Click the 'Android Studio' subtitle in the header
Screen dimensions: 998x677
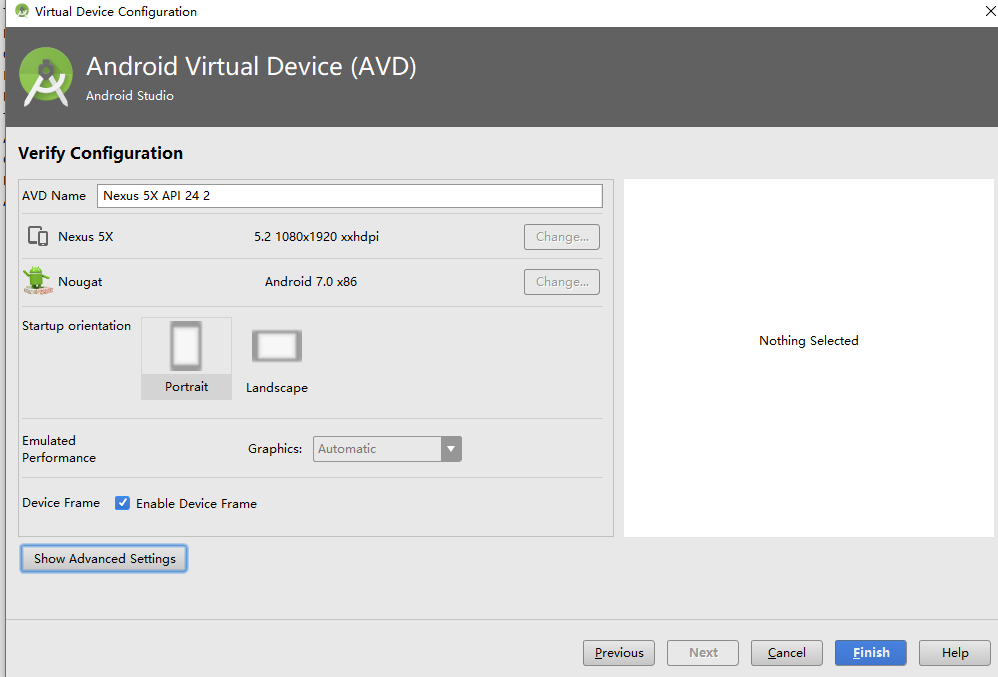[130, 95]
